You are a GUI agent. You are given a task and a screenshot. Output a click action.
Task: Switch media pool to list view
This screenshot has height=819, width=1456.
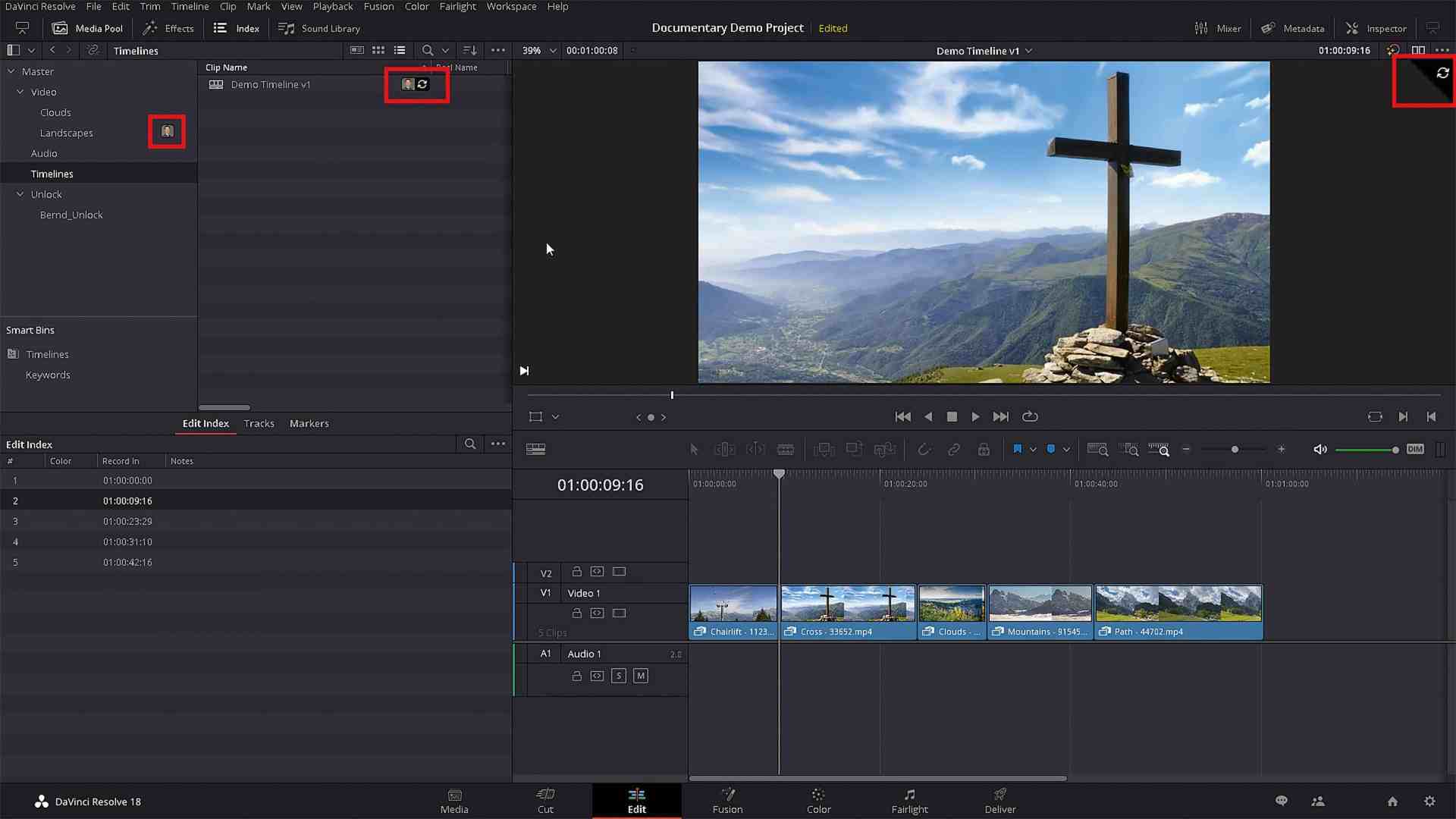click(400, 50)
